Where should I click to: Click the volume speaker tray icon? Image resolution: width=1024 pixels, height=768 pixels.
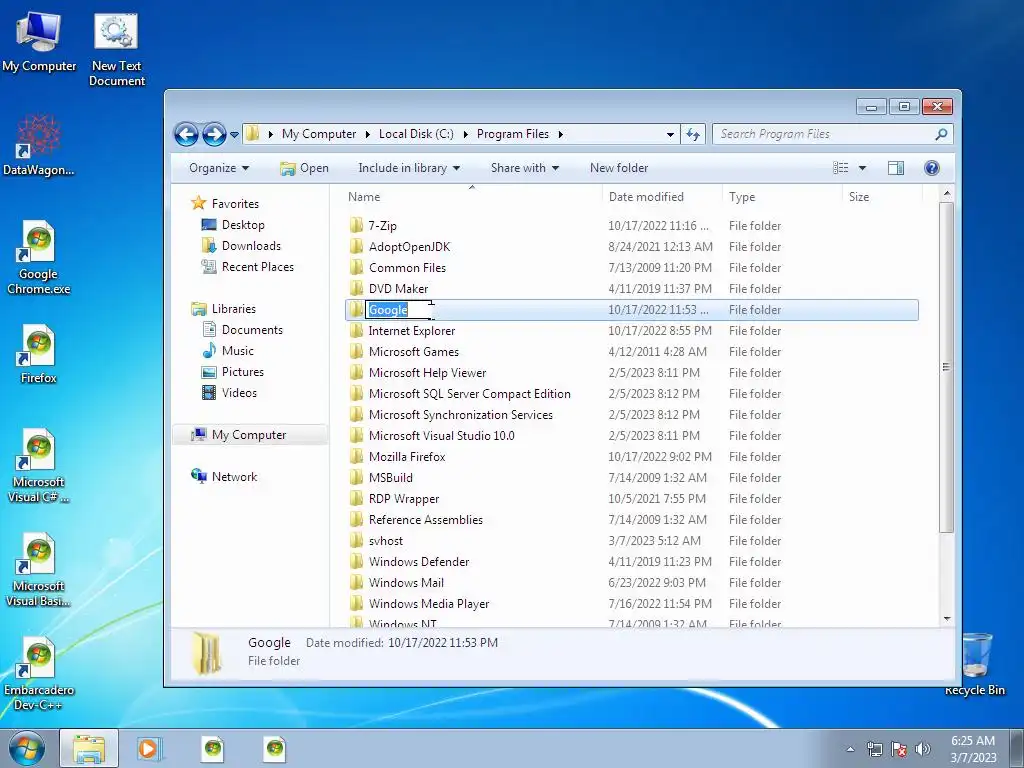[x=922, y=749]
